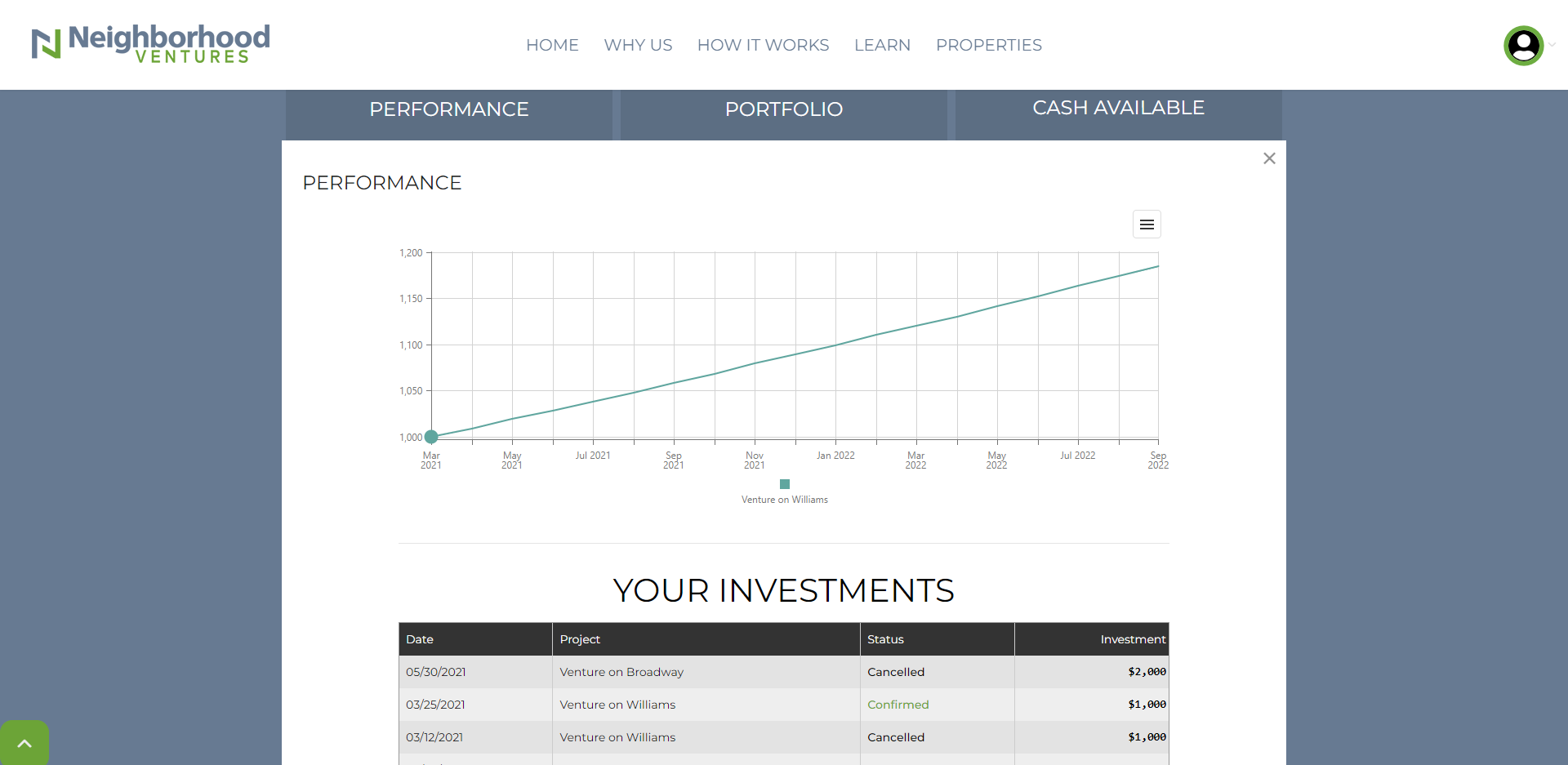Image resolution: width=1568 pixels, height=765 pixels.
Task: Toggle Venture on Williams legend series
Action: coord(784,500)
